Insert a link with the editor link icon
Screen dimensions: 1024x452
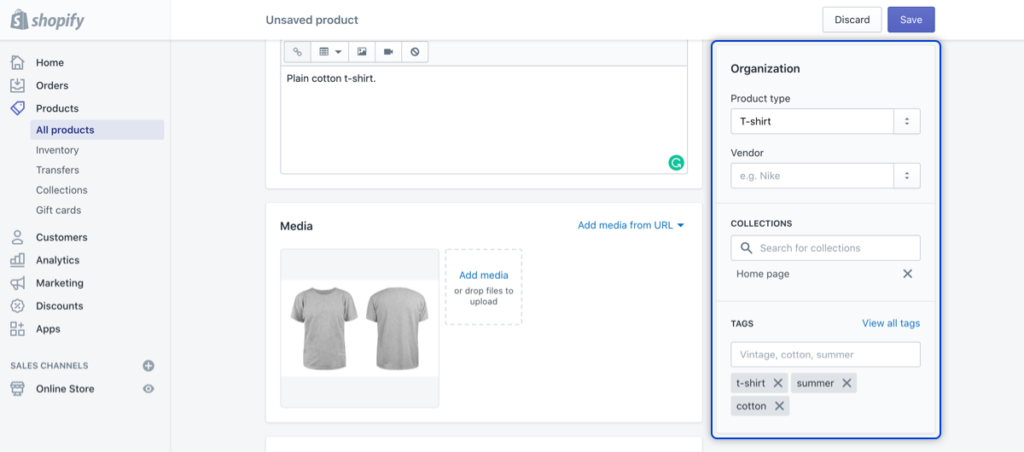[x=297, y=52]
